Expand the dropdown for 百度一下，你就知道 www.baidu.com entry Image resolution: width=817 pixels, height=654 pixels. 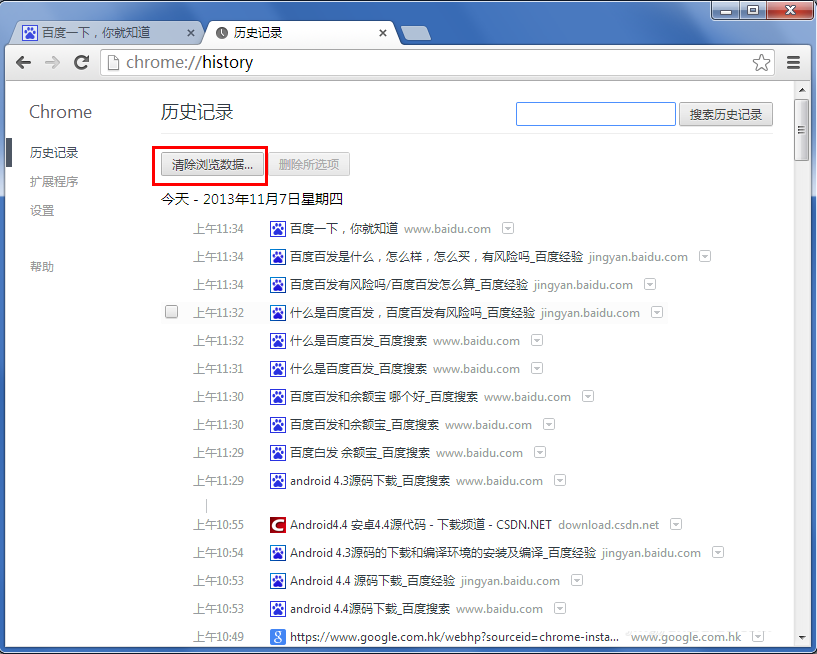pyautogui.click(x=508, y=228)
